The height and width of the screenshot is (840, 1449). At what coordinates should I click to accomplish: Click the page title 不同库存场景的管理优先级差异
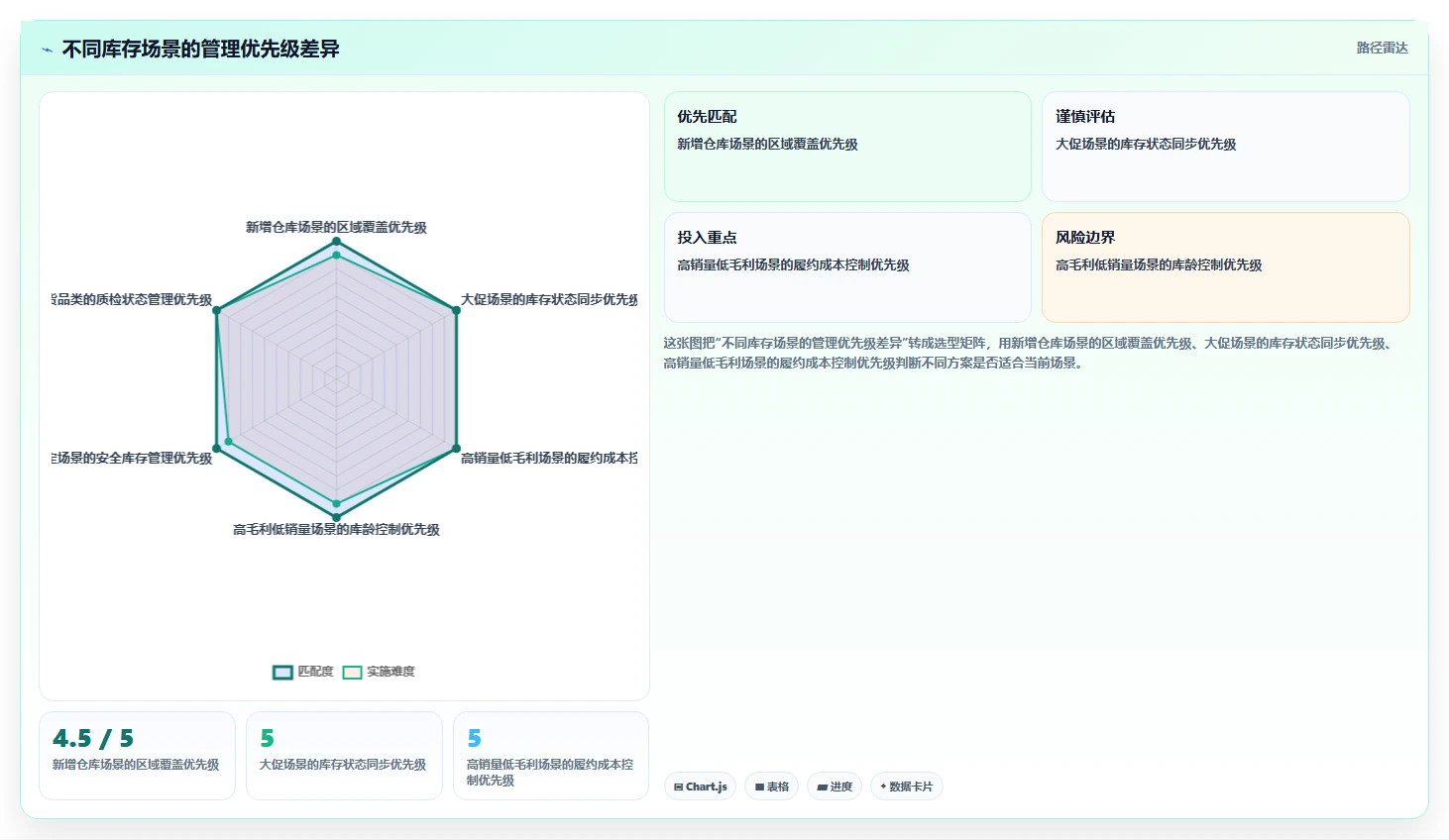(x=200, y=50)
